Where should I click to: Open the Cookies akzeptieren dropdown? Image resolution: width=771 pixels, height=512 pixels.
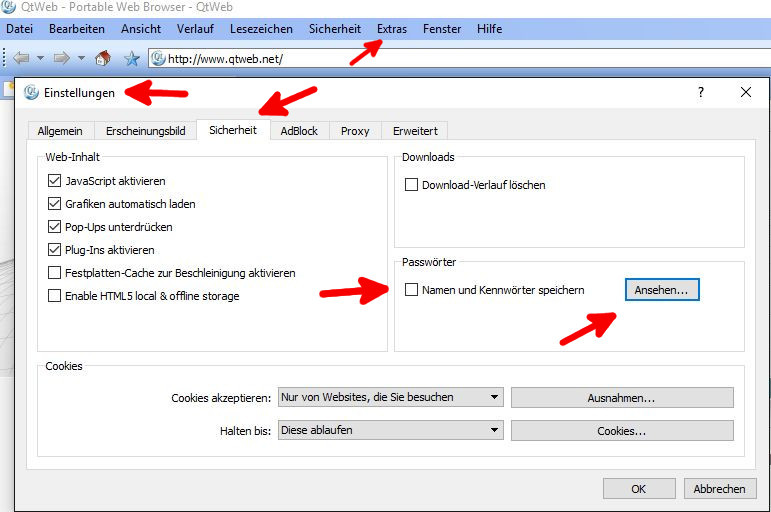[x=391, y=397]
